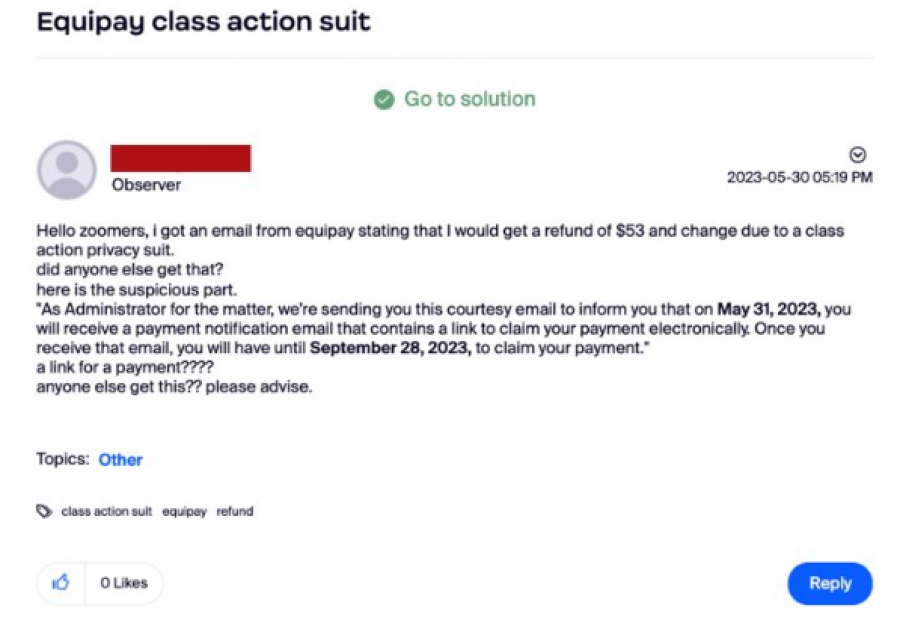Click the Topics label
Viewport: 900px width, 629px height.
(x=63, y=459)
